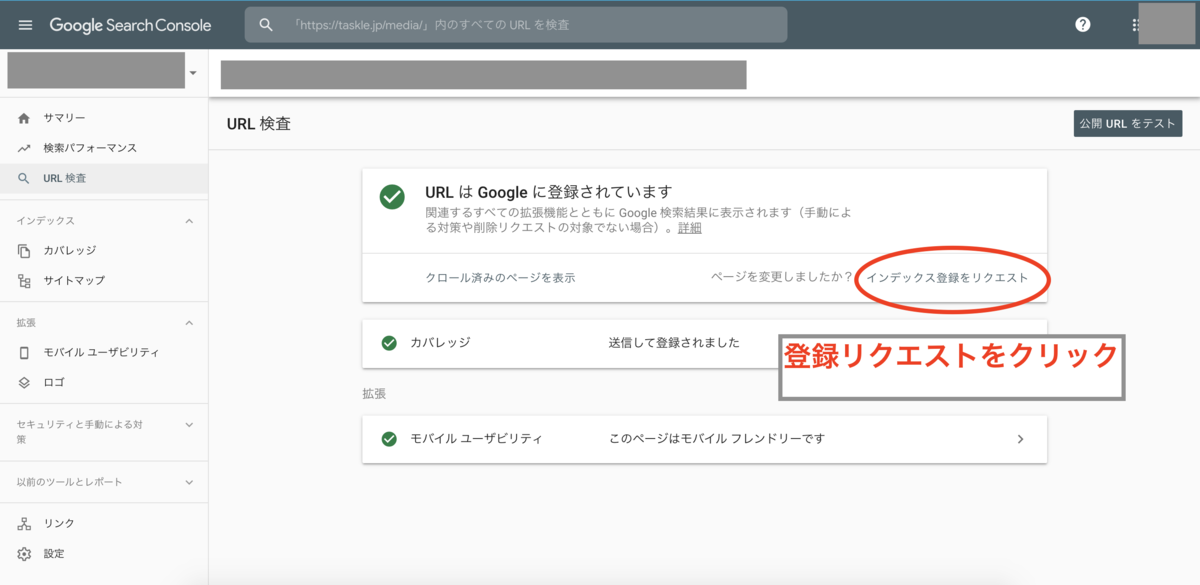Expand セキュリティと手動による対策 section
The image size is (1200, 585).
(190, 425)
